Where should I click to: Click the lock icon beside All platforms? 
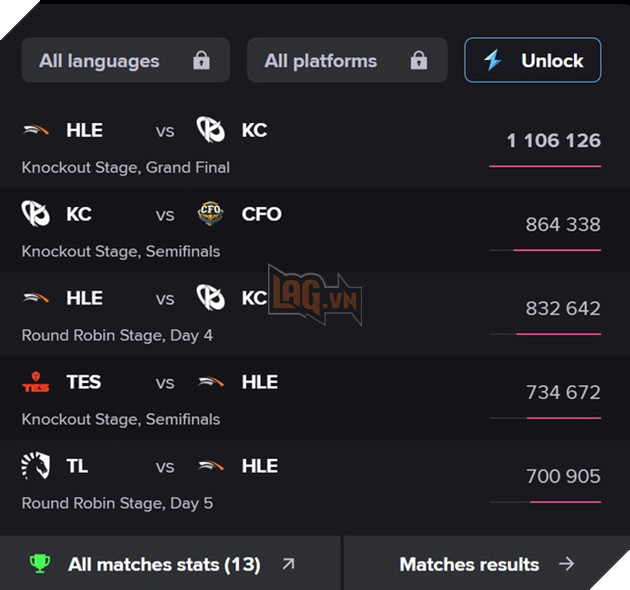(x=419, y=61)
